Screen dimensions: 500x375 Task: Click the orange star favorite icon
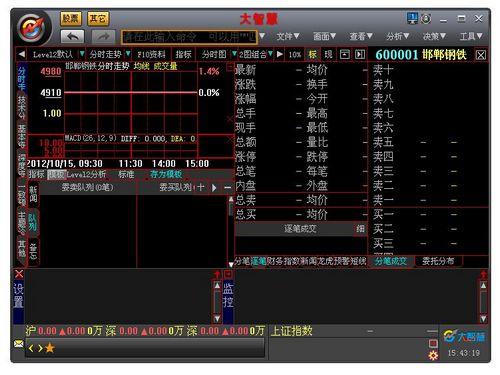coord(50,348)
